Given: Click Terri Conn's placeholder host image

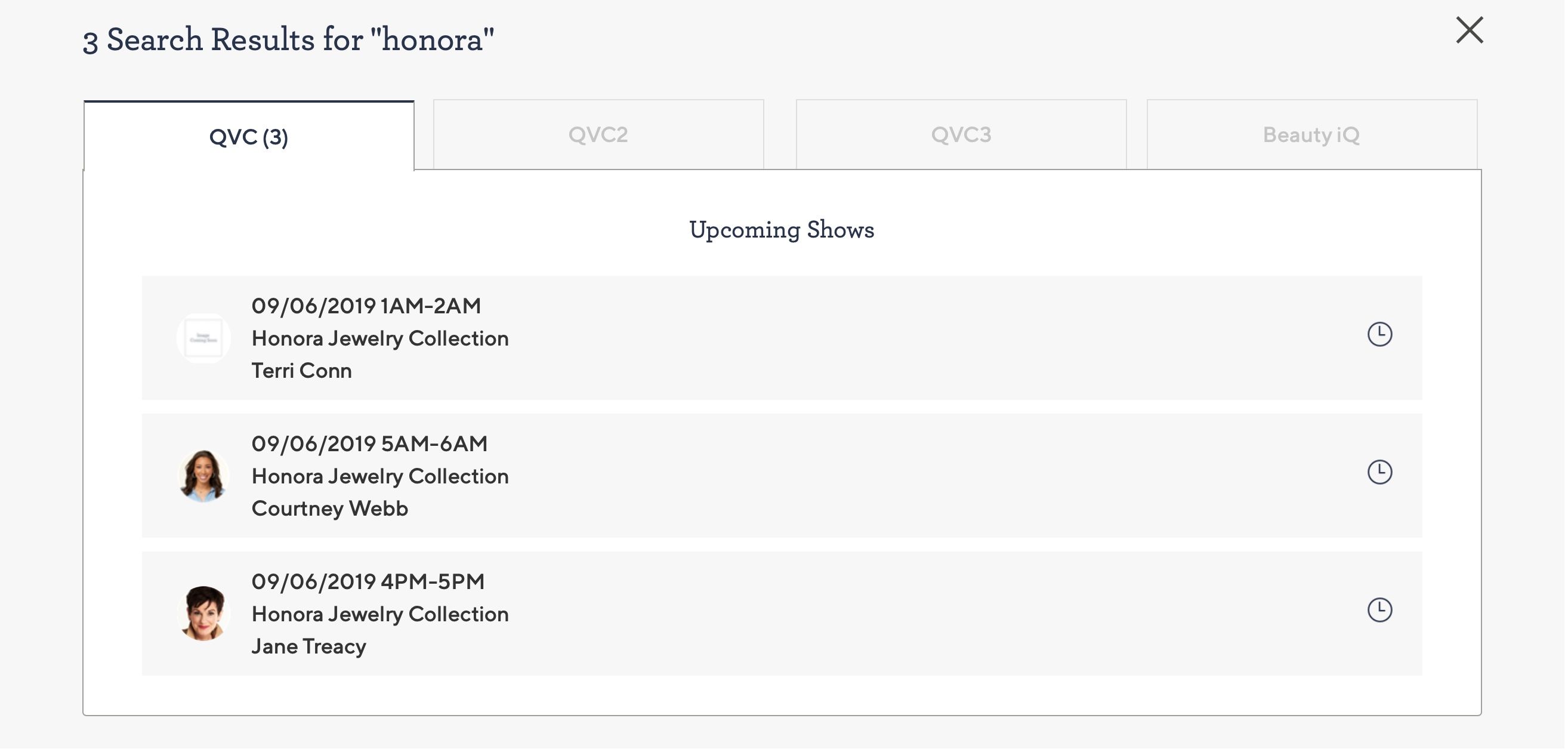Looking at the screenshot, I should 203,338.
